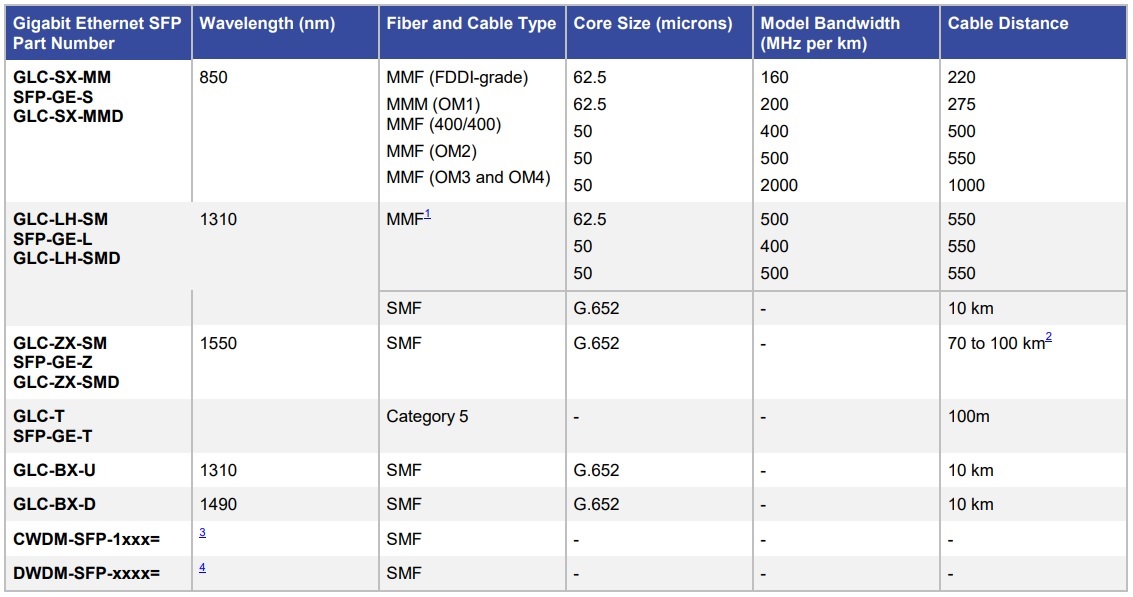
Task: Select the 100m cable distance value
Action: pyautogui.click(x=969, y=416)
